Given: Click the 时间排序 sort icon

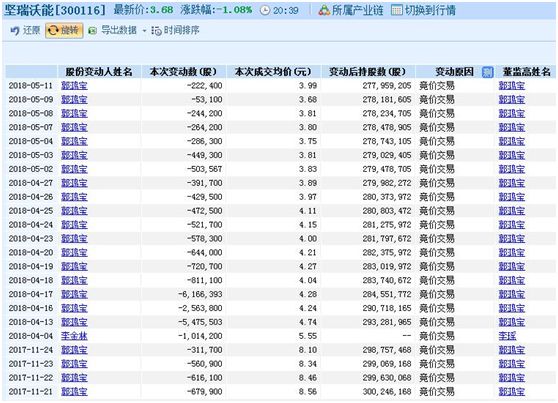Looking at the screenshot, I should point(156,31).
